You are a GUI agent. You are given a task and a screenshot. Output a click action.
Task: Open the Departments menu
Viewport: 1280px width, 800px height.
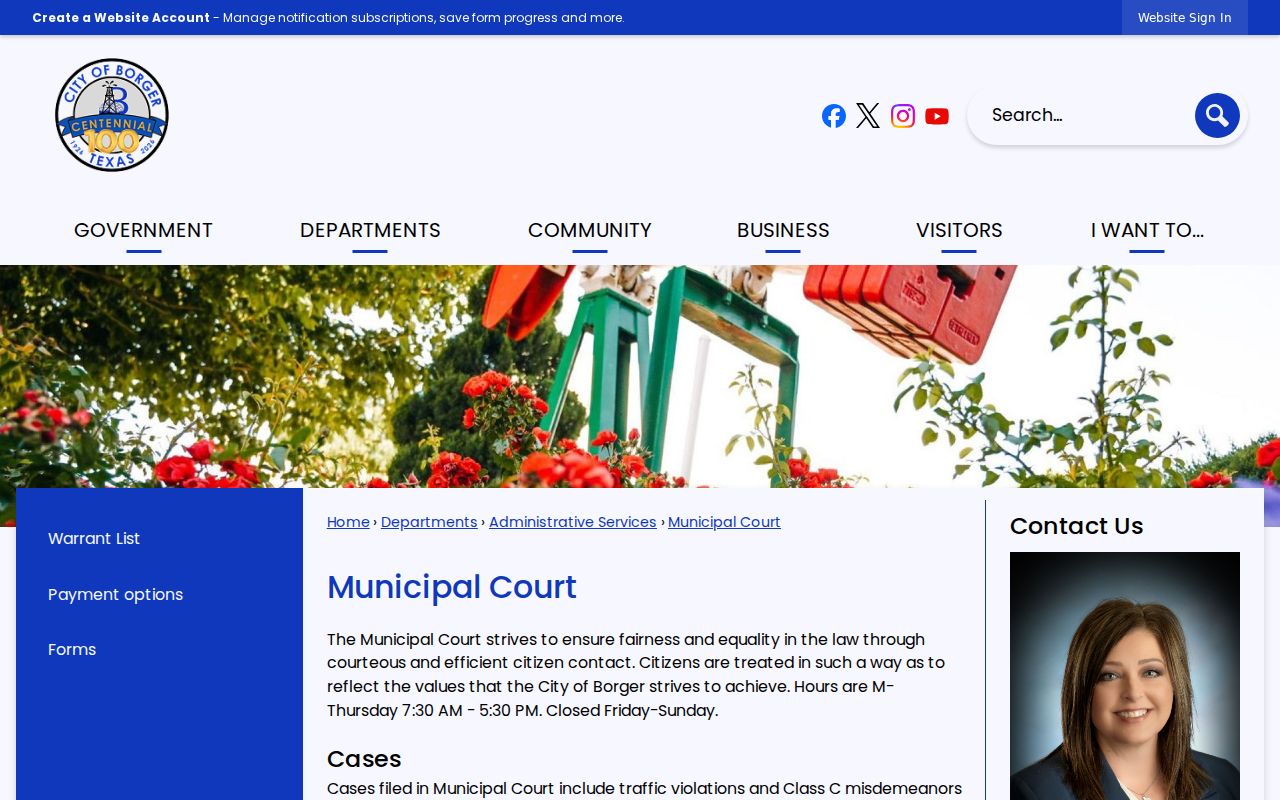tap(370, 231)
